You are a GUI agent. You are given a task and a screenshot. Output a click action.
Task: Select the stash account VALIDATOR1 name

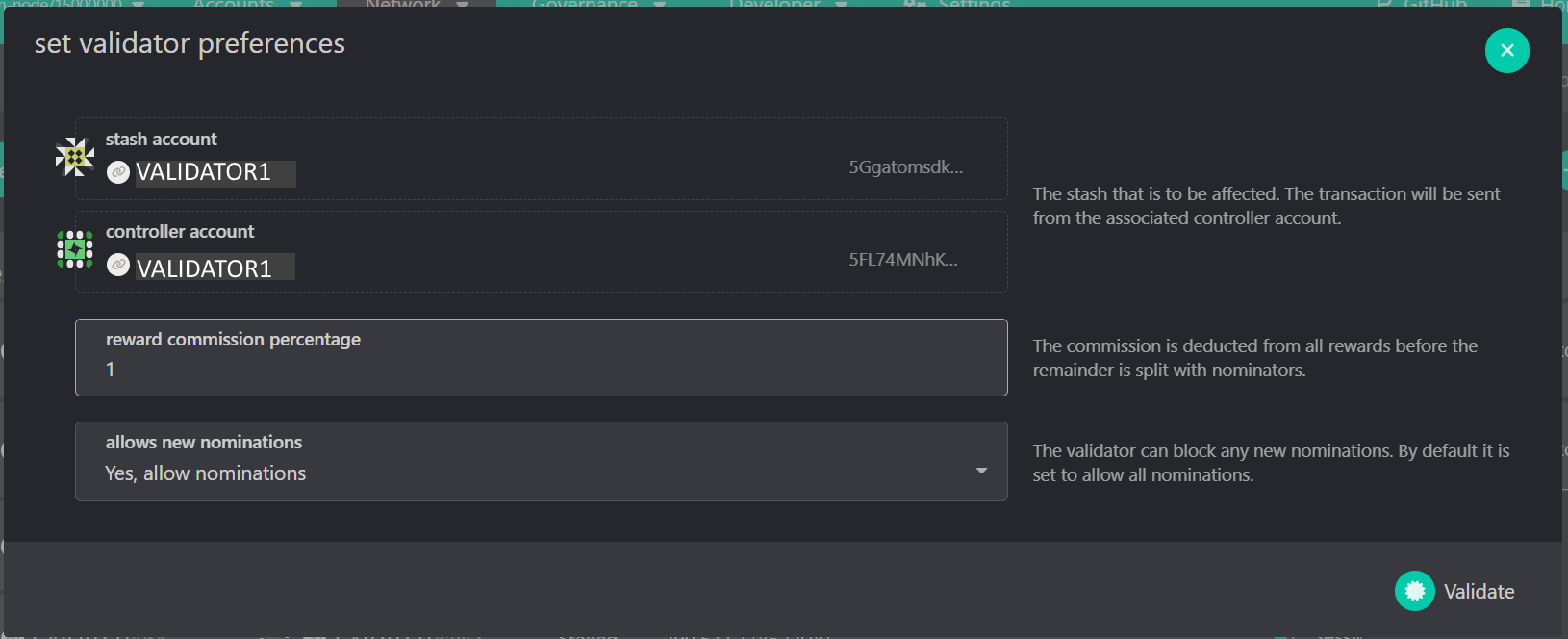click(203, 172)
